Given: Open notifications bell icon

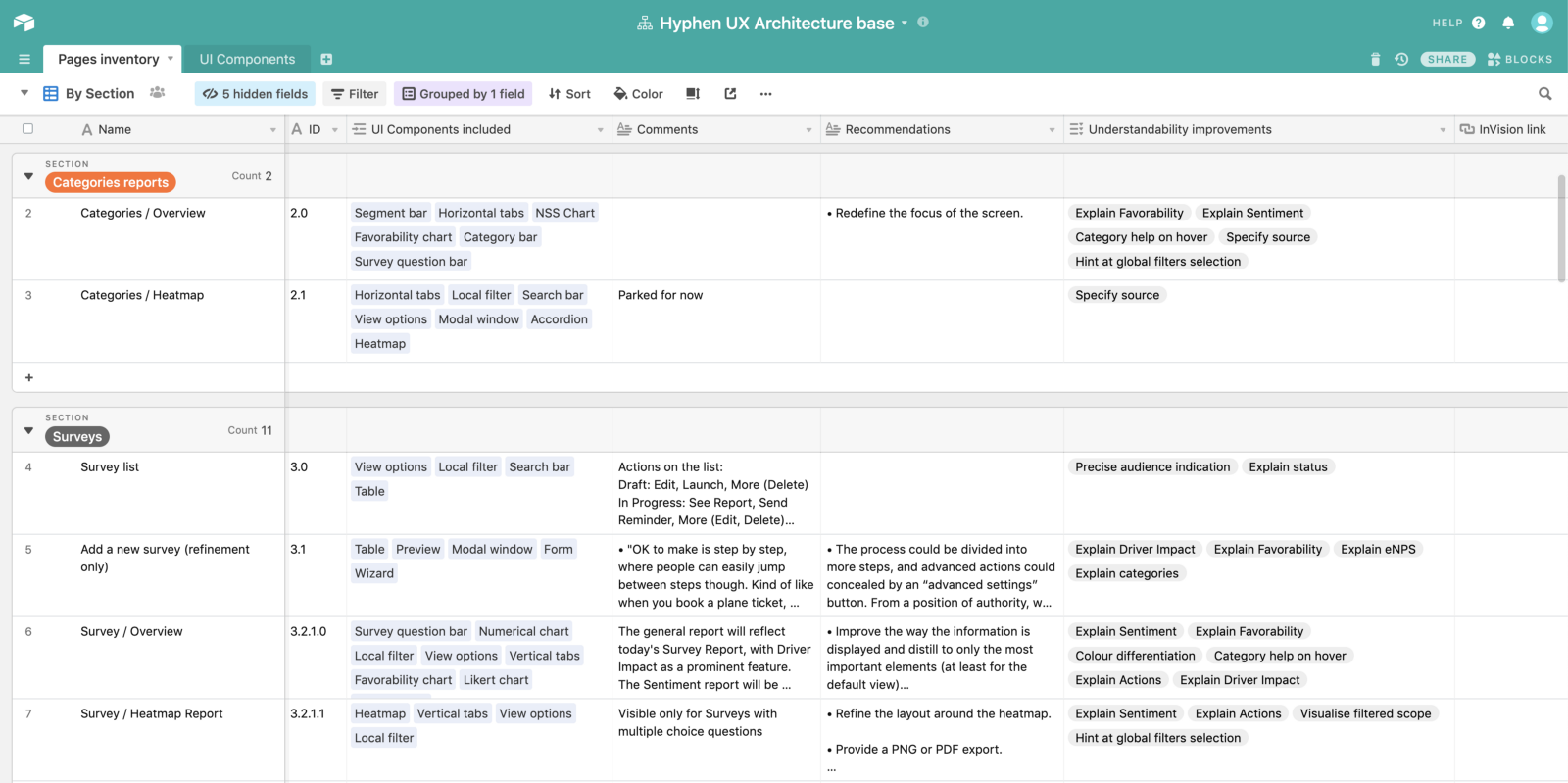Looking at the screenshot, I should tap(1508, 23).
